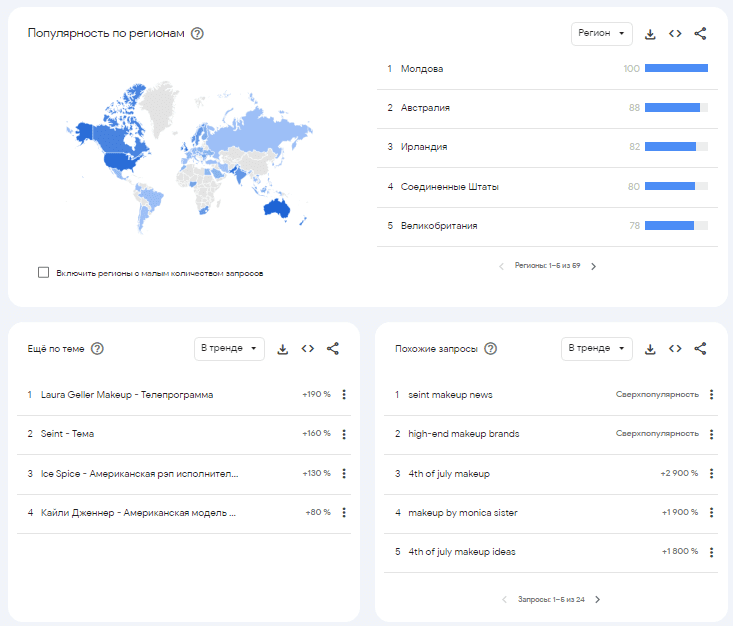Go to previous page of queries
The image size is (733, 626).
[504, 599]
